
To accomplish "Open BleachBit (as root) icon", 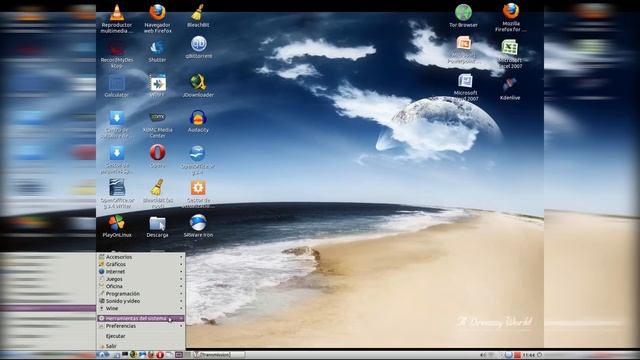I will [158, 187].
